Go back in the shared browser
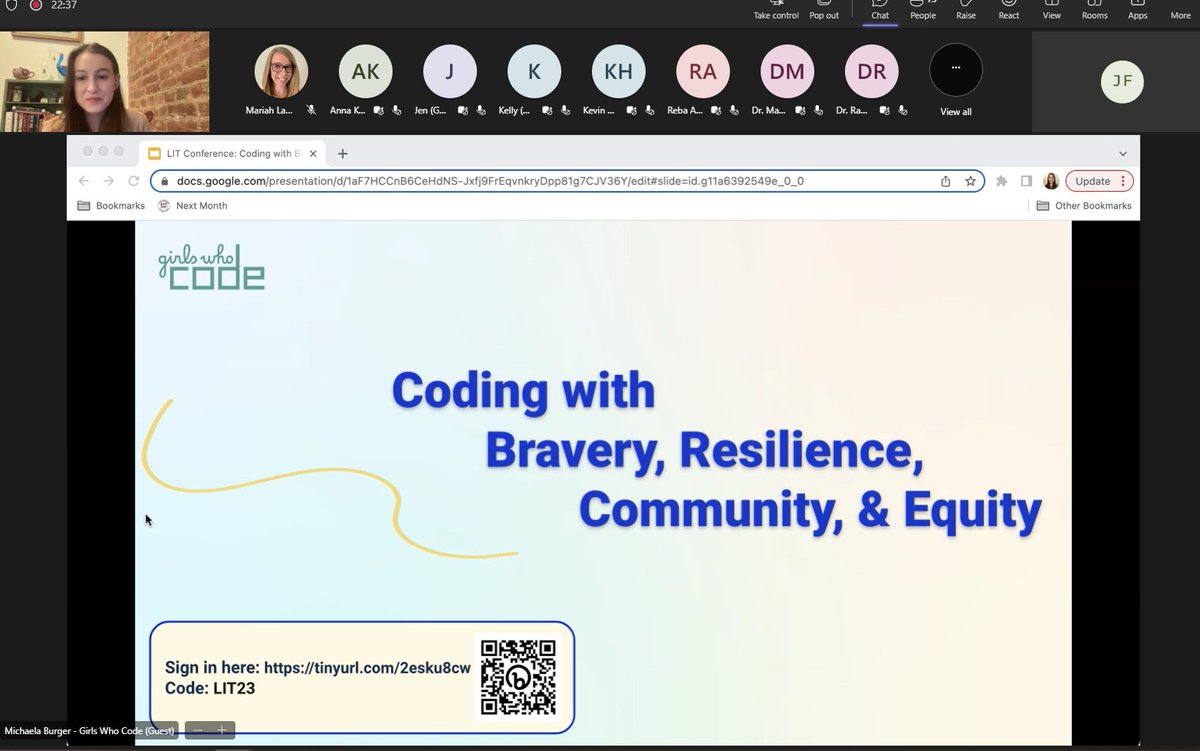This screenshot has width=1200, height=751. (x=84, y=181)
